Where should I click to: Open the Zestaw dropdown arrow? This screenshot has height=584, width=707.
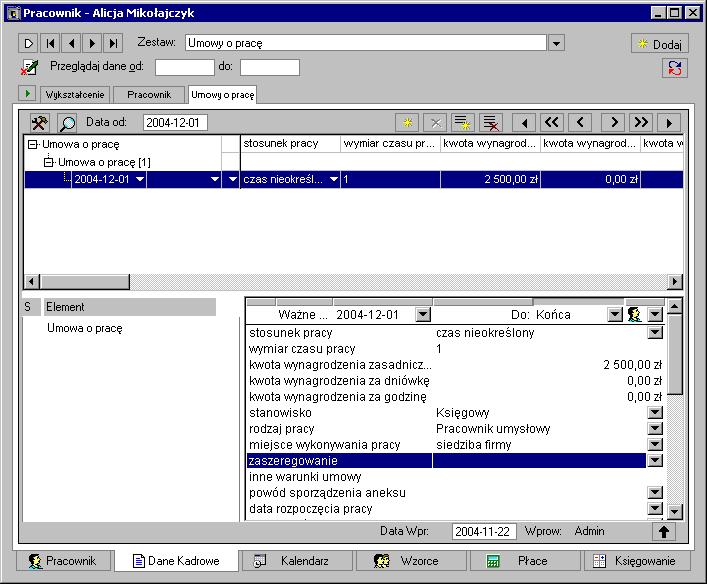tap(556, 43)
